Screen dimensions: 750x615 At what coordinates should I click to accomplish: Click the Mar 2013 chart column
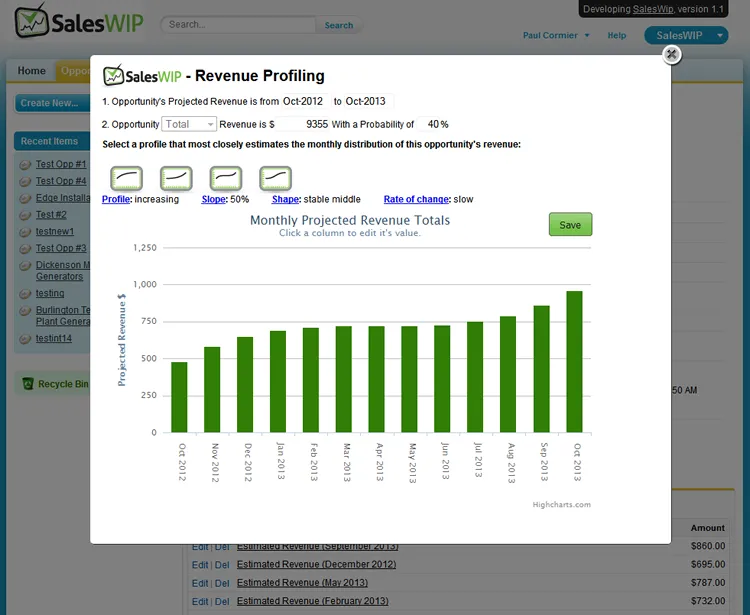[344, 379]
